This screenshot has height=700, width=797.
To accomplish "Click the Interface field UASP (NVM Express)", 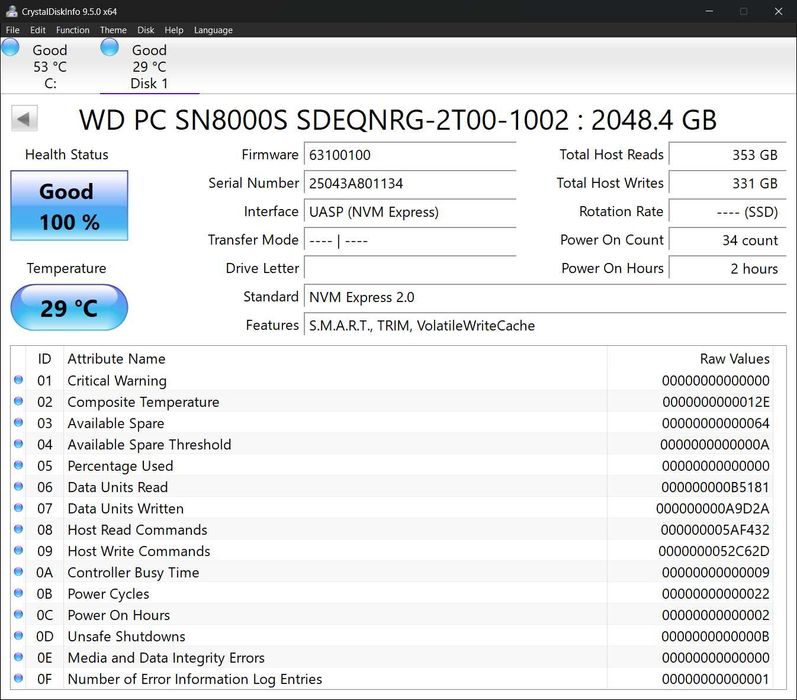I will [410, 211].
